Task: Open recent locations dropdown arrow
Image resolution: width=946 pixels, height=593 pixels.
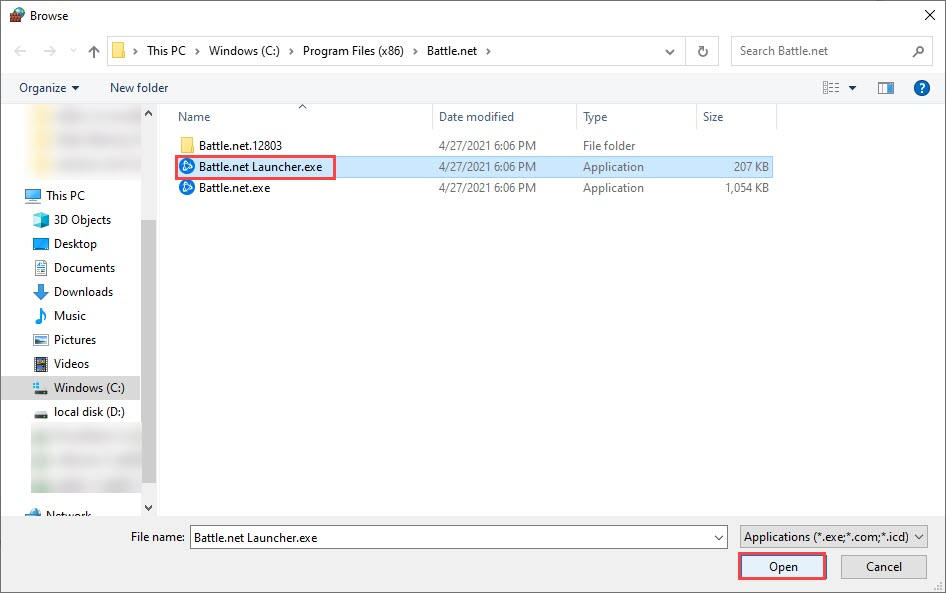Action: (73, 51)
